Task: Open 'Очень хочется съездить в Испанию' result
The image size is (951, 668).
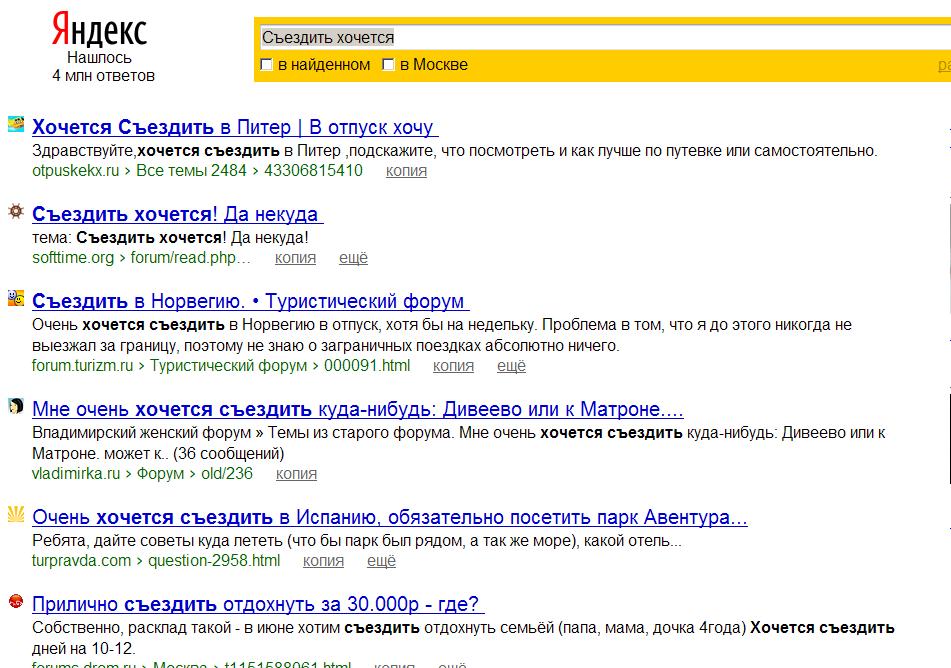Action: pos(389,517)
